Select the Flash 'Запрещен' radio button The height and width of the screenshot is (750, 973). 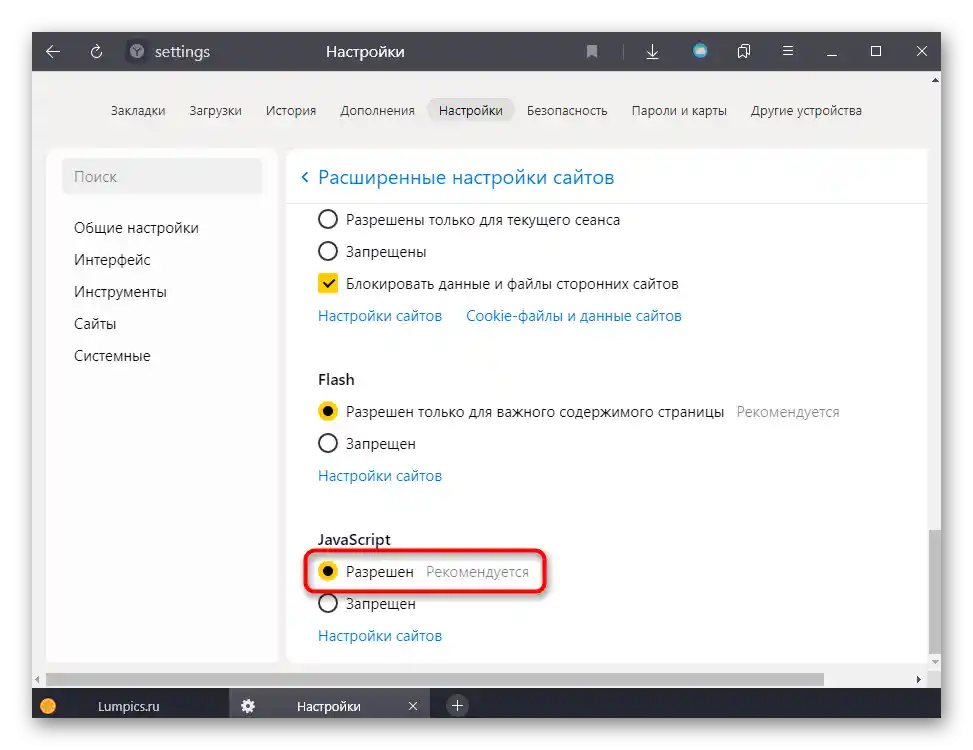click(x=328, y=444)
